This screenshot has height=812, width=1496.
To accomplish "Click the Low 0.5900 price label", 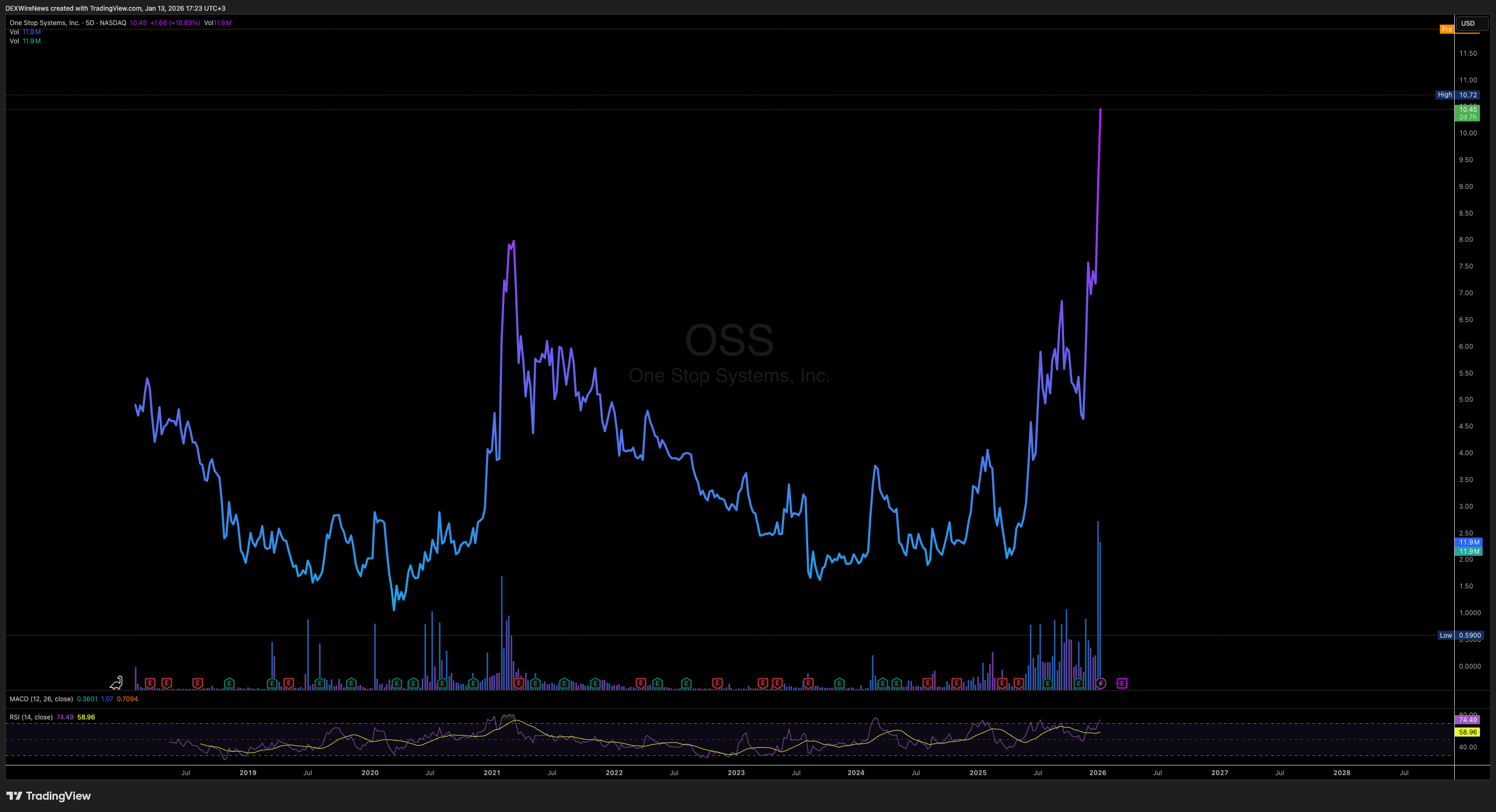I will (x=1462, y=635).
